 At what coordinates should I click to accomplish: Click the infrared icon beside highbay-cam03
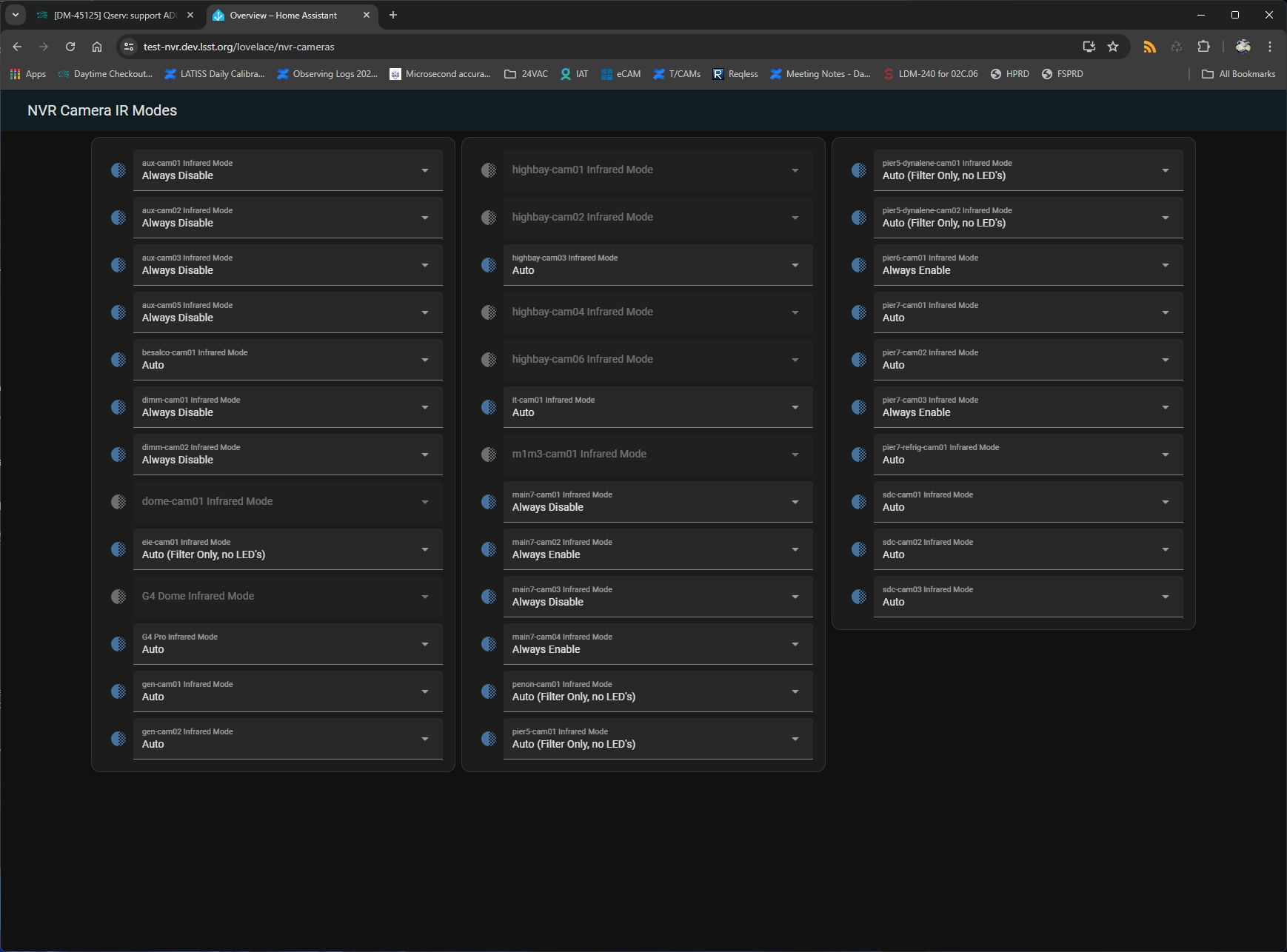pyautogui.click(x=489, y=265)
